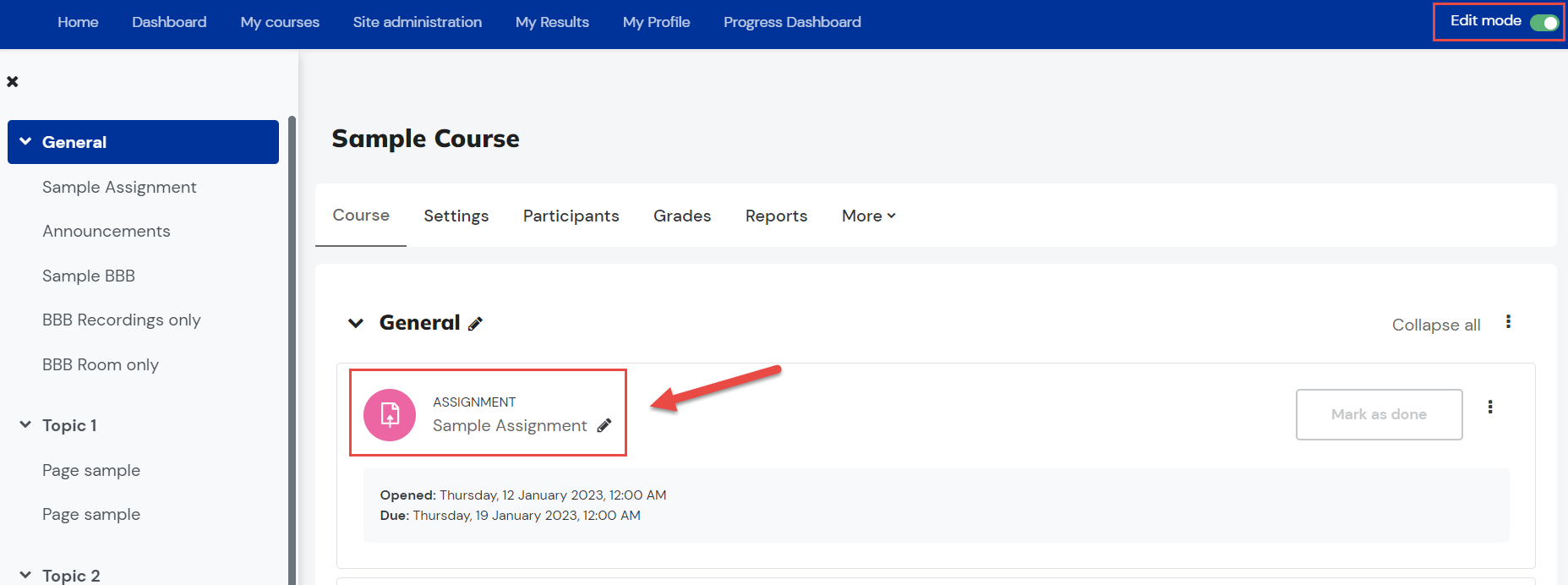Switch to the Course tab

(361, 216)
